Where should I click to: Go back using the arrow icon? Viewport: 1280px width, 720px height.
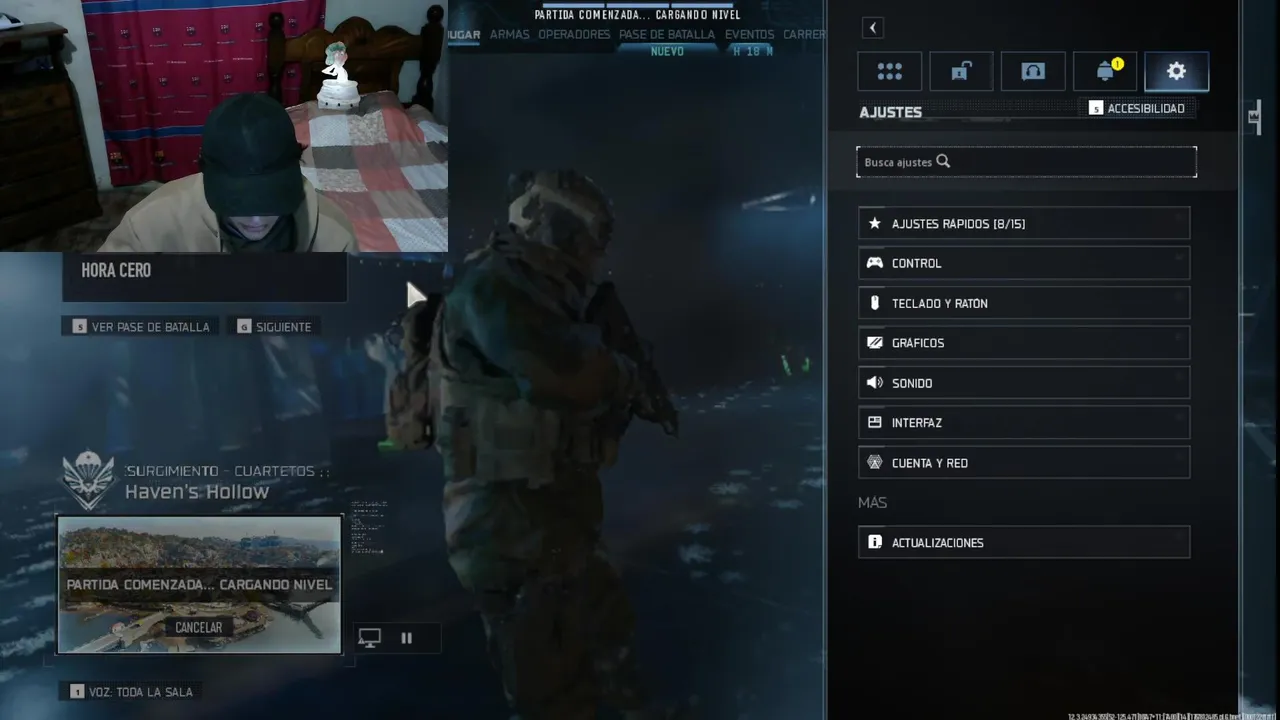[873, 28]
